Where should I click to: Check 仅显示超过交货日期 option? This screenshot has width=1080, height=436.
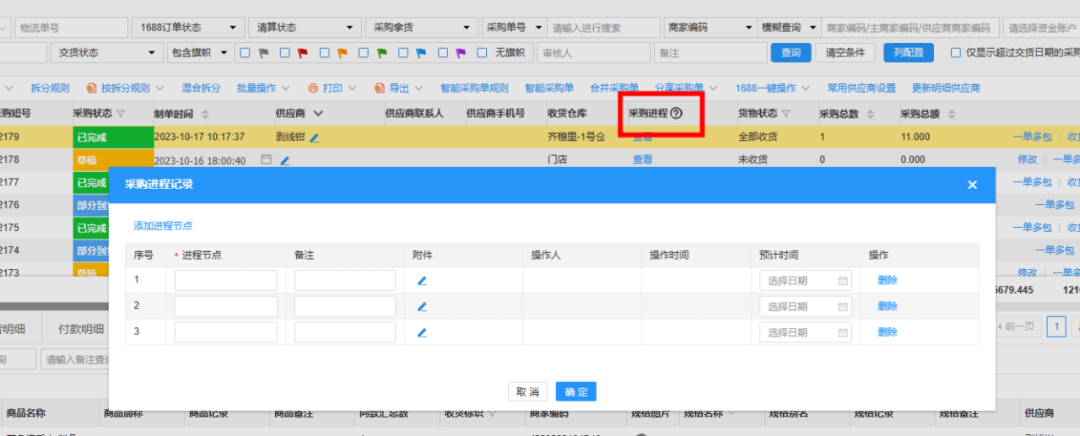[x=955, y=52]
